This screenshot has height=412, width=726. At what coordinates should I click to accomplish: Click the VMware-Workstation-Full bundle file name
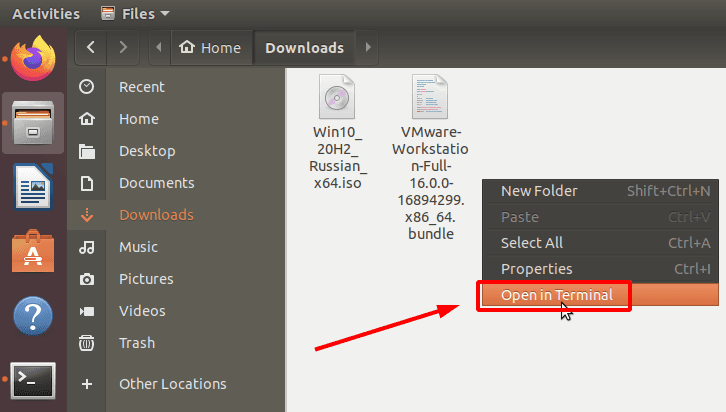coord(431,183)
